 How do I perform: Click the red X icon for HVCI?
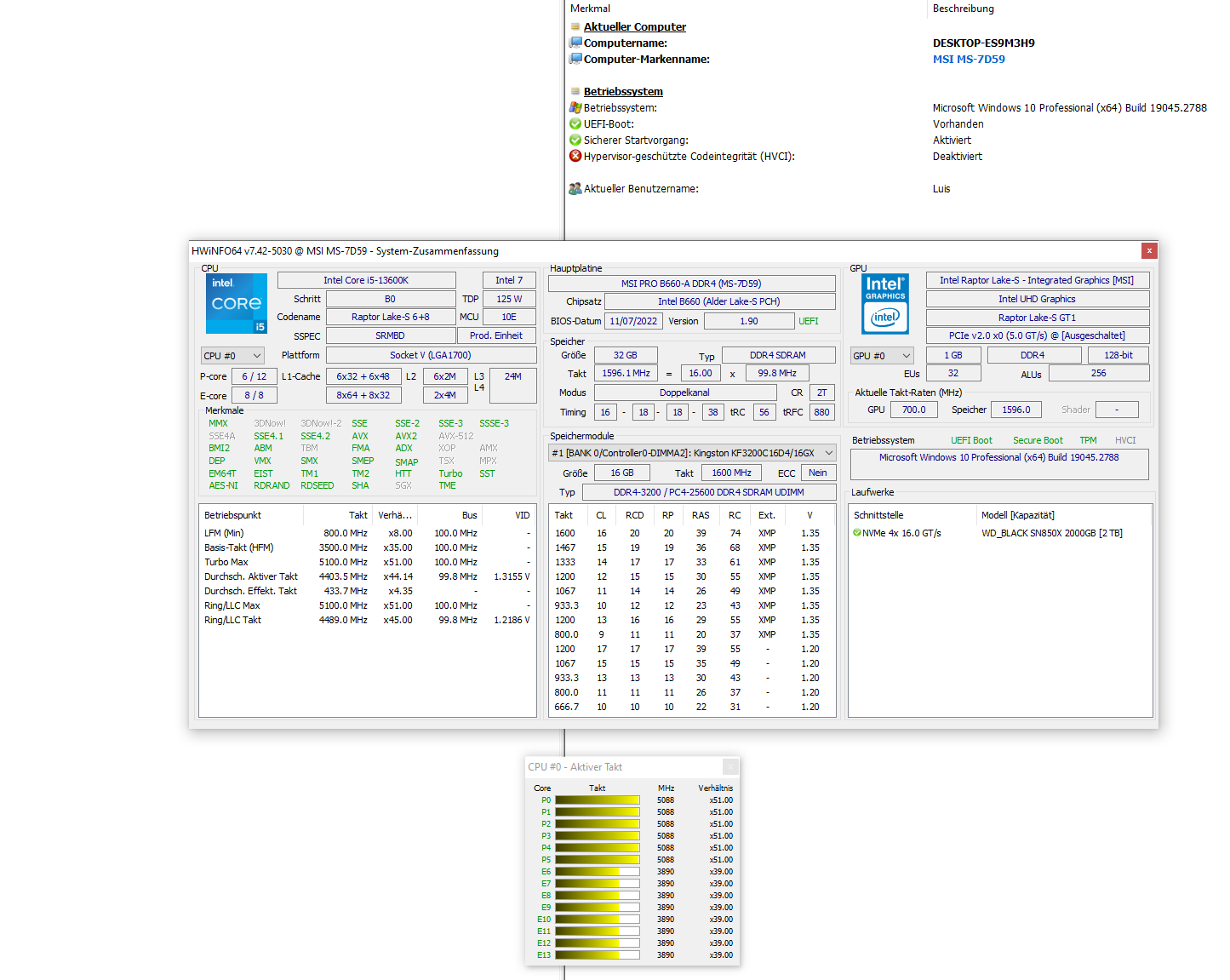tap(575, 156)
